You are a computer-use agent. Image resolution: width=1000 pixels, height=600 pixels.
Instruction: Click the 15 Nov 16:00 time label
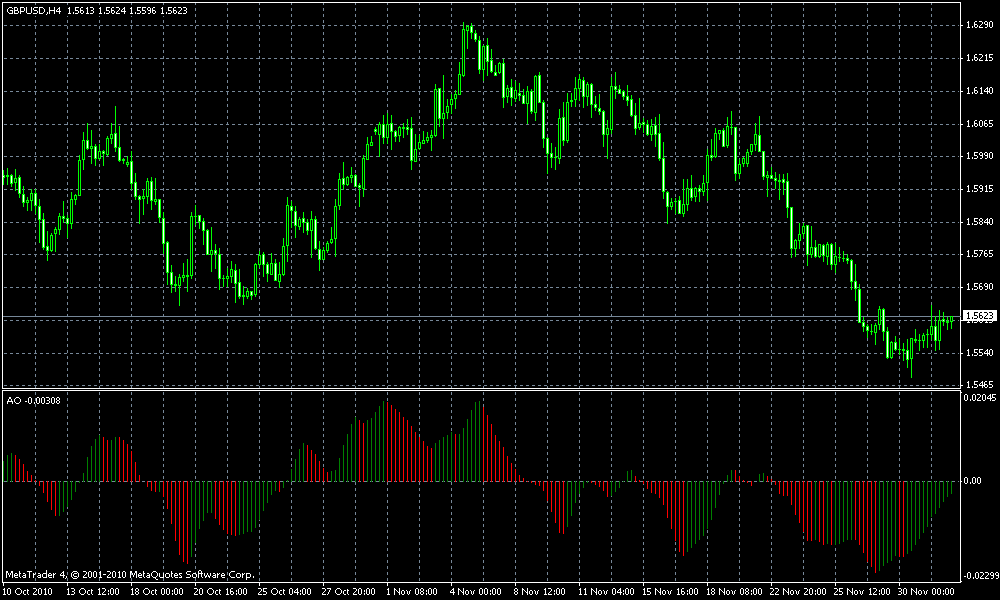click(x=668, y=592)
